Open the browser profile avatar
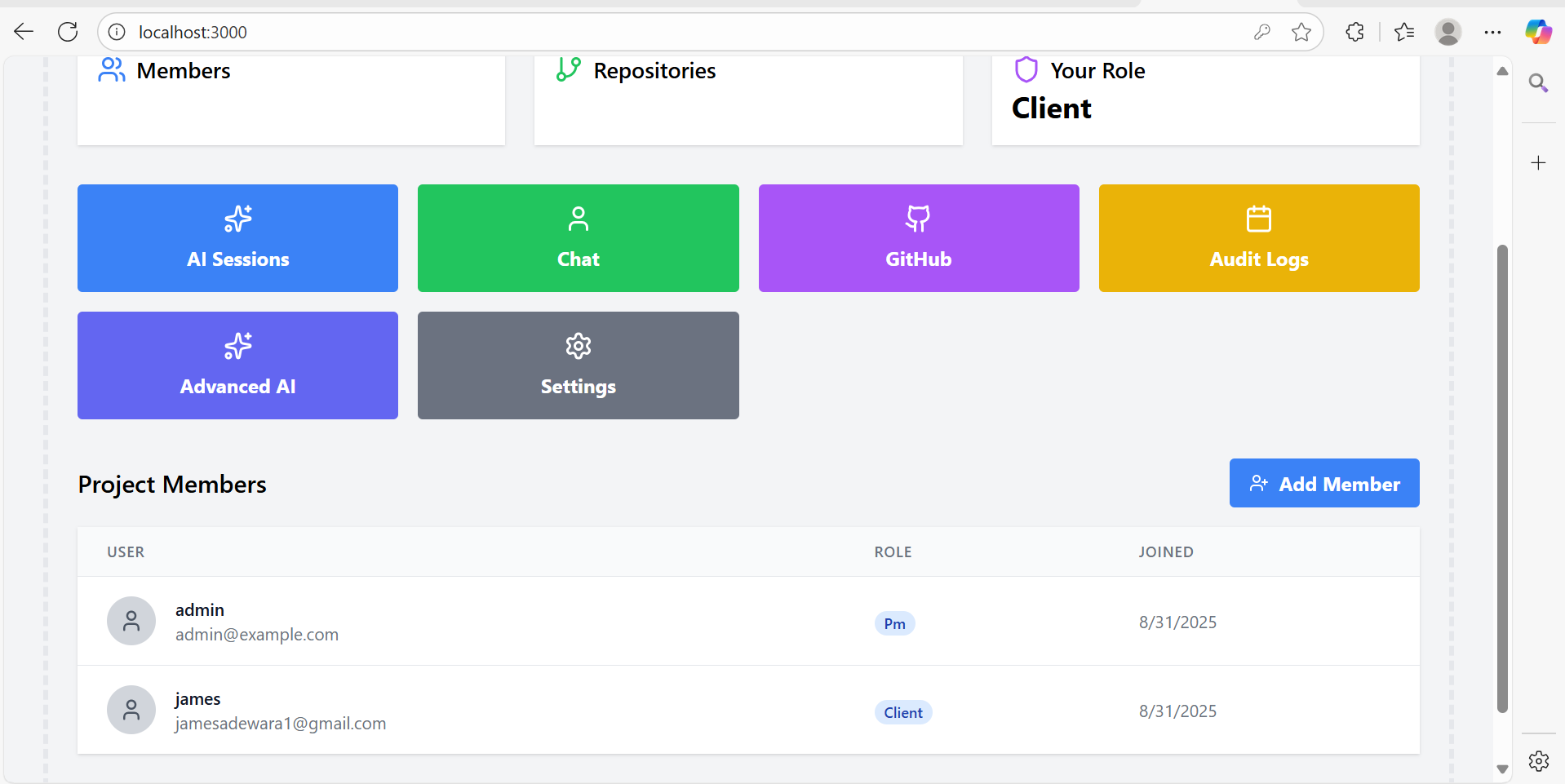Image resolution: width=1565 pixels, height=784 pixels. 1448,32
